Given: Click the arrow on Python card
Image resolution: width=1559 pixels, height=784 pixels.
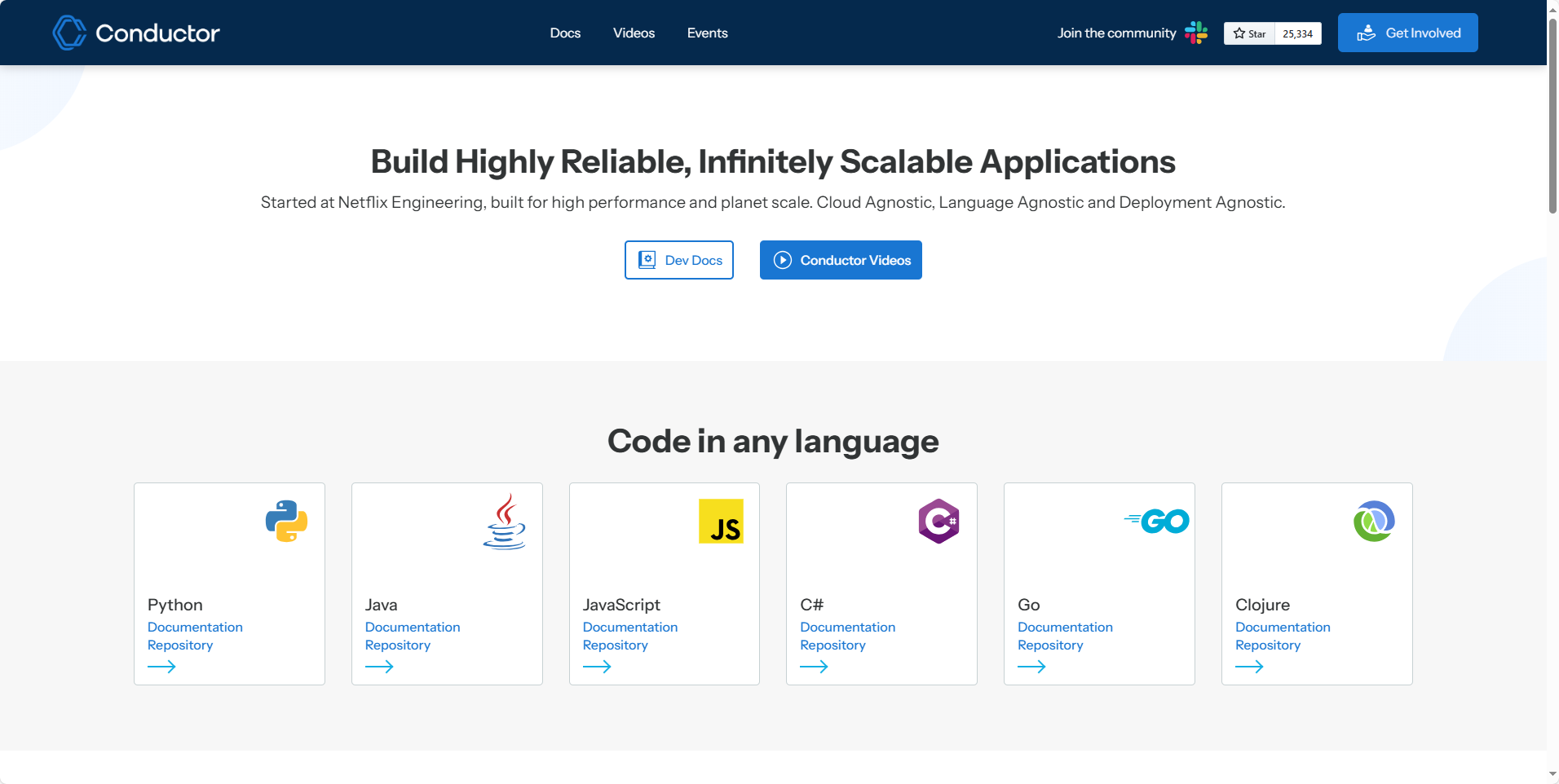Looking at the screenshot, I should tap(161, 667).
